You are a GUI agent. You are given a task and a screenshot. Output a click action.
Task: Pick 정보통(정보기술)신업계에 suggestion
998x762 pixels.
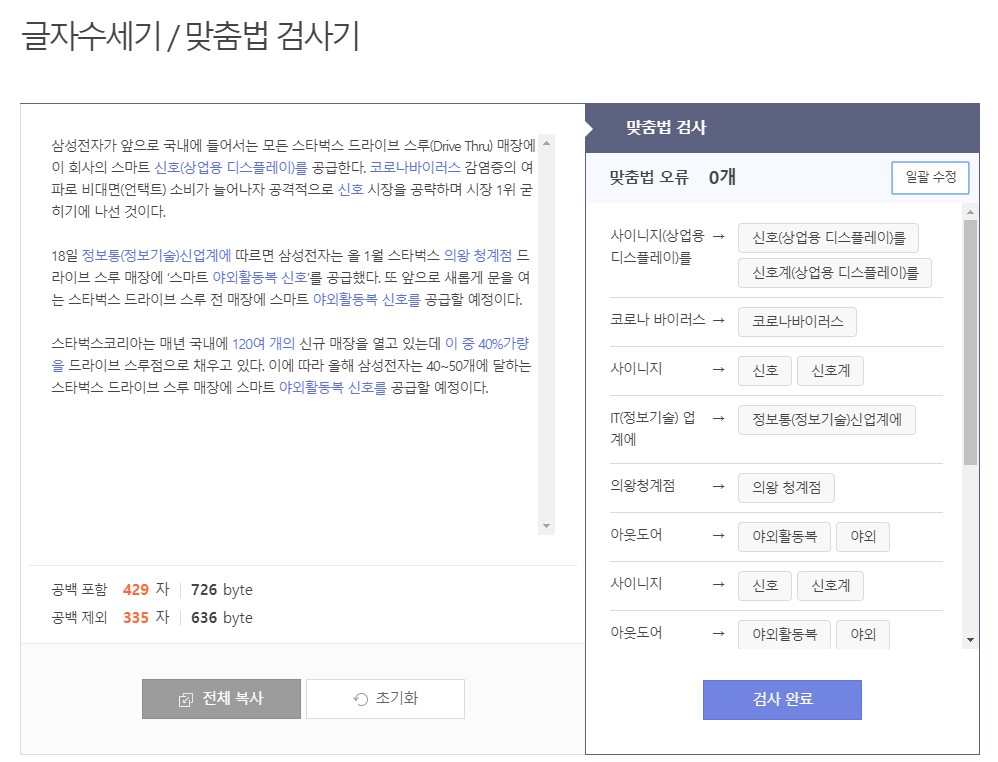click(x=826, y=420)
